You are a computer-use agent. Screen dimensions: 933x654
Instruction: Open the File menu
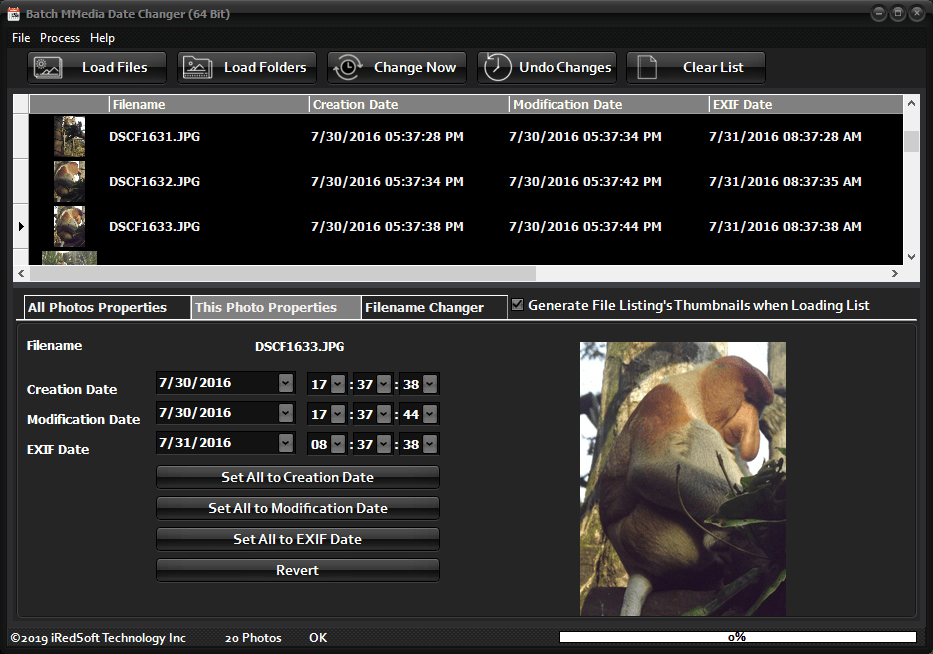point(21,37)
